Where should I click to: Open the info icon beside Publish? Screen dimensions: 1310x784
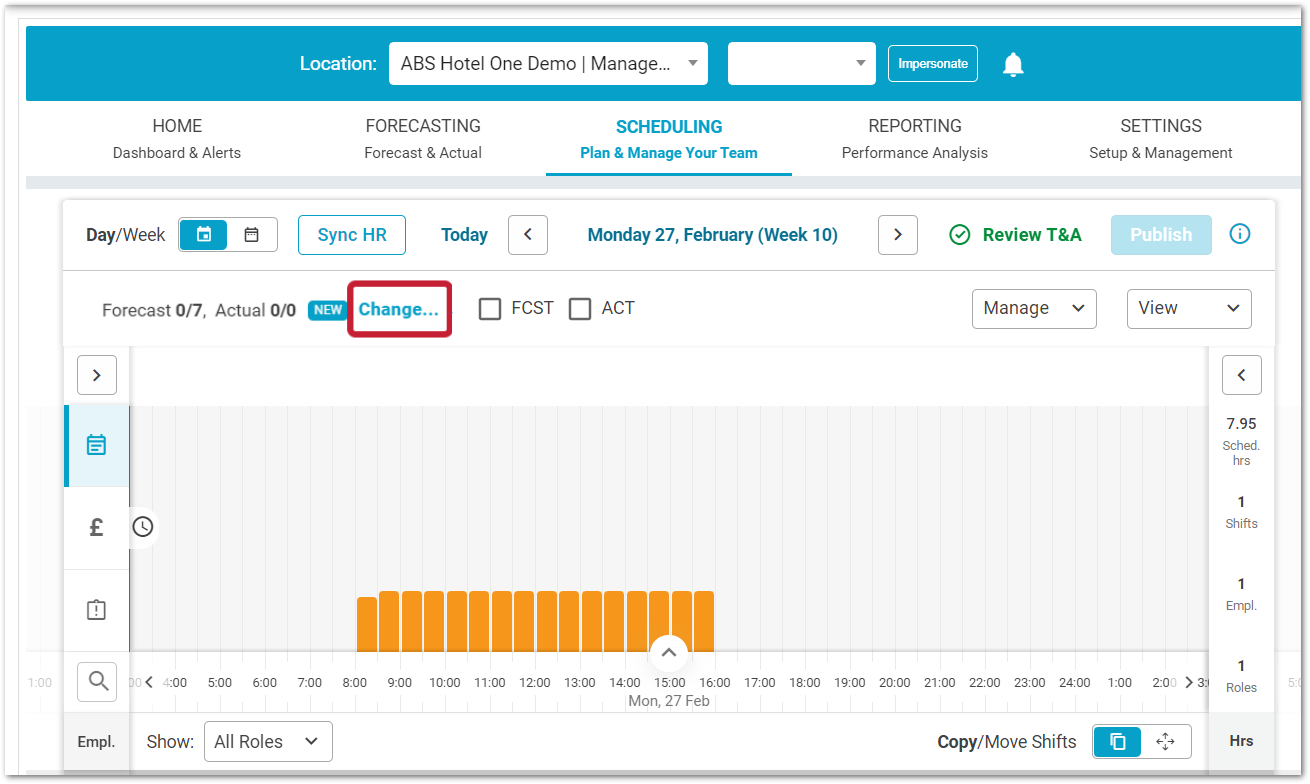1240,234
